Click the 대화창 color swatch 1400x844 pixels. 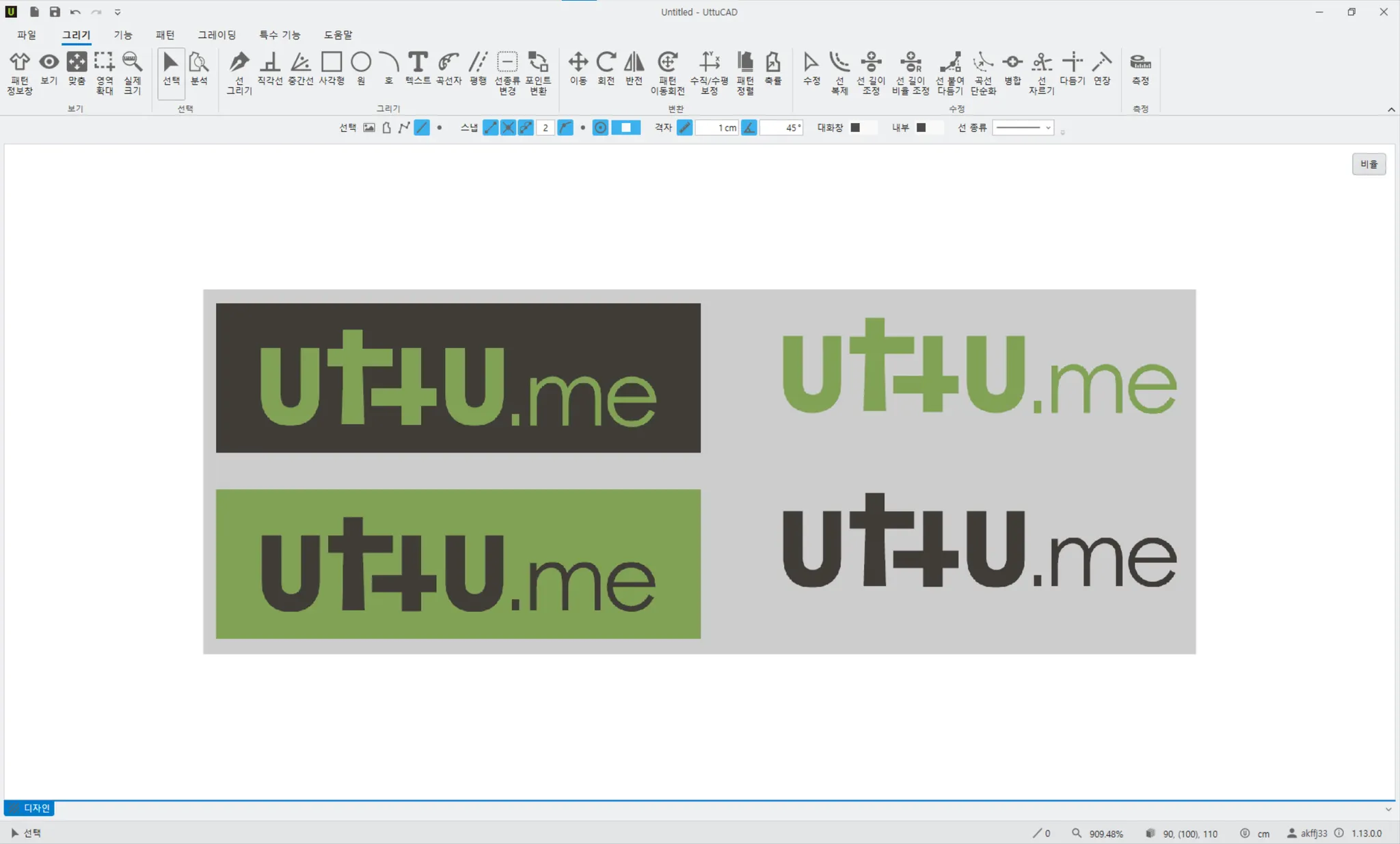[855, 128]
